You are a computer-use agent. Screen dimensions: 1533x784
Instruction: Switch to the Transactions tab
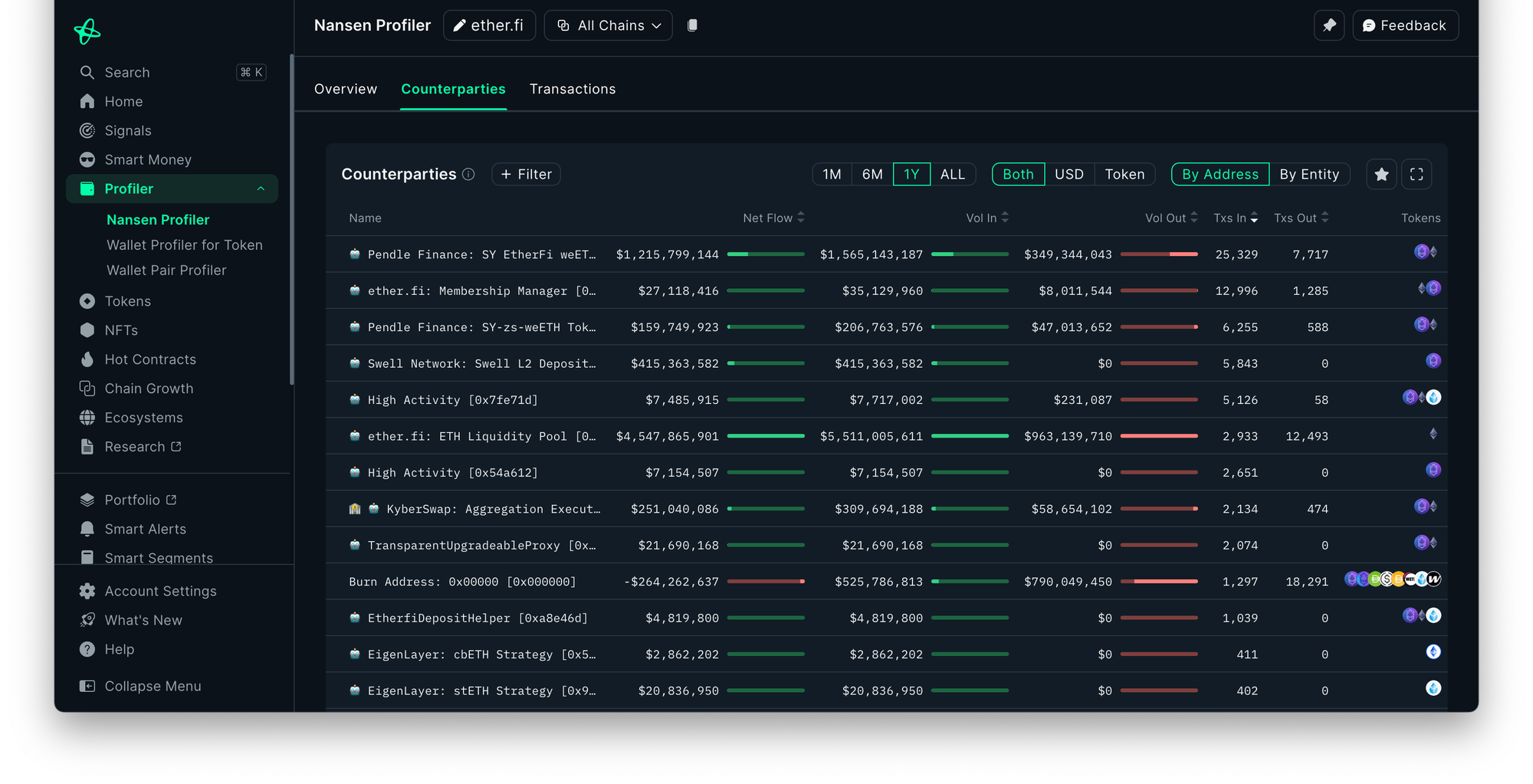coord(573,89)
